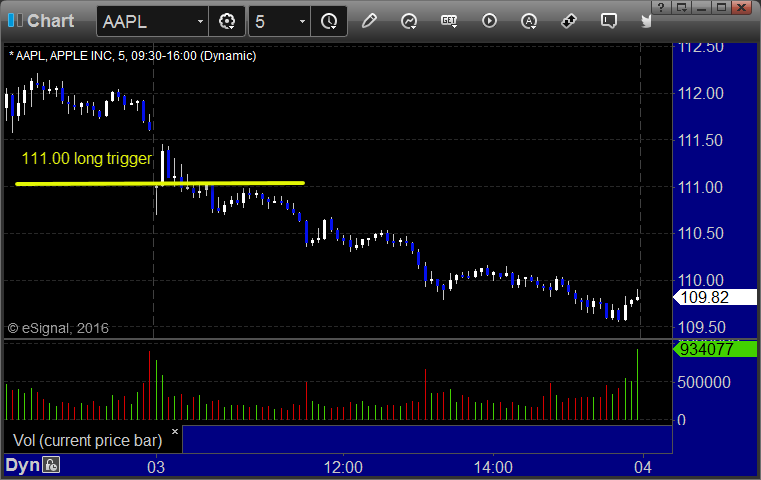Click the 500000 volume axis label
This screenshot has width=761, height=480.
pyautogui.click(x=704, y=382)
